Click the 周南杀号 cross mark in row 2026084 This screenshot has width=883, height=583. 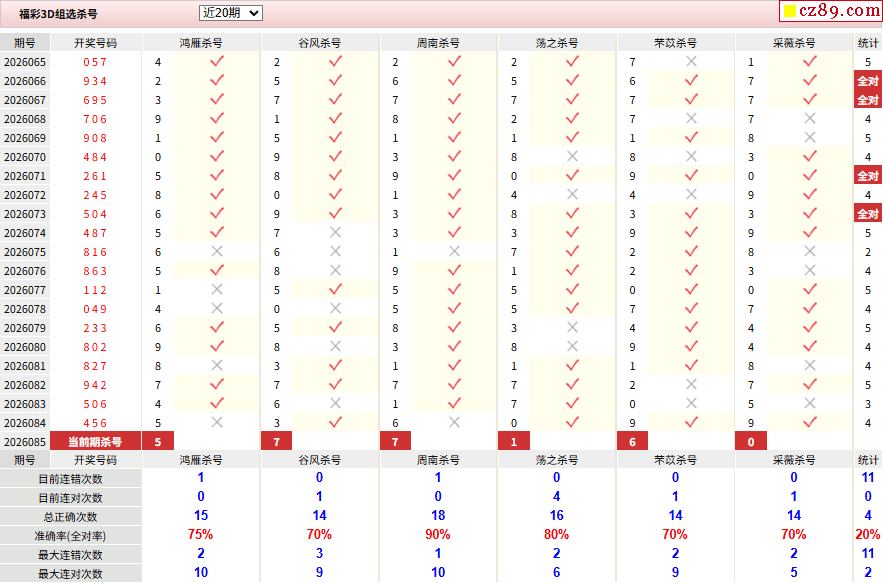(454, 423)
